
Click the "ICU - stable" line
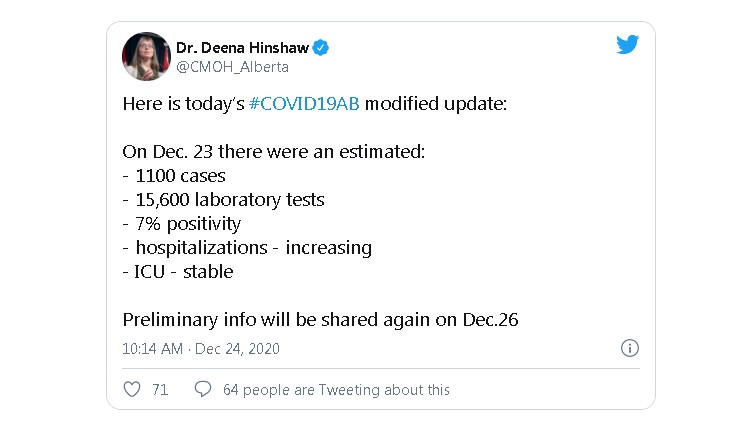coord(177,271)
